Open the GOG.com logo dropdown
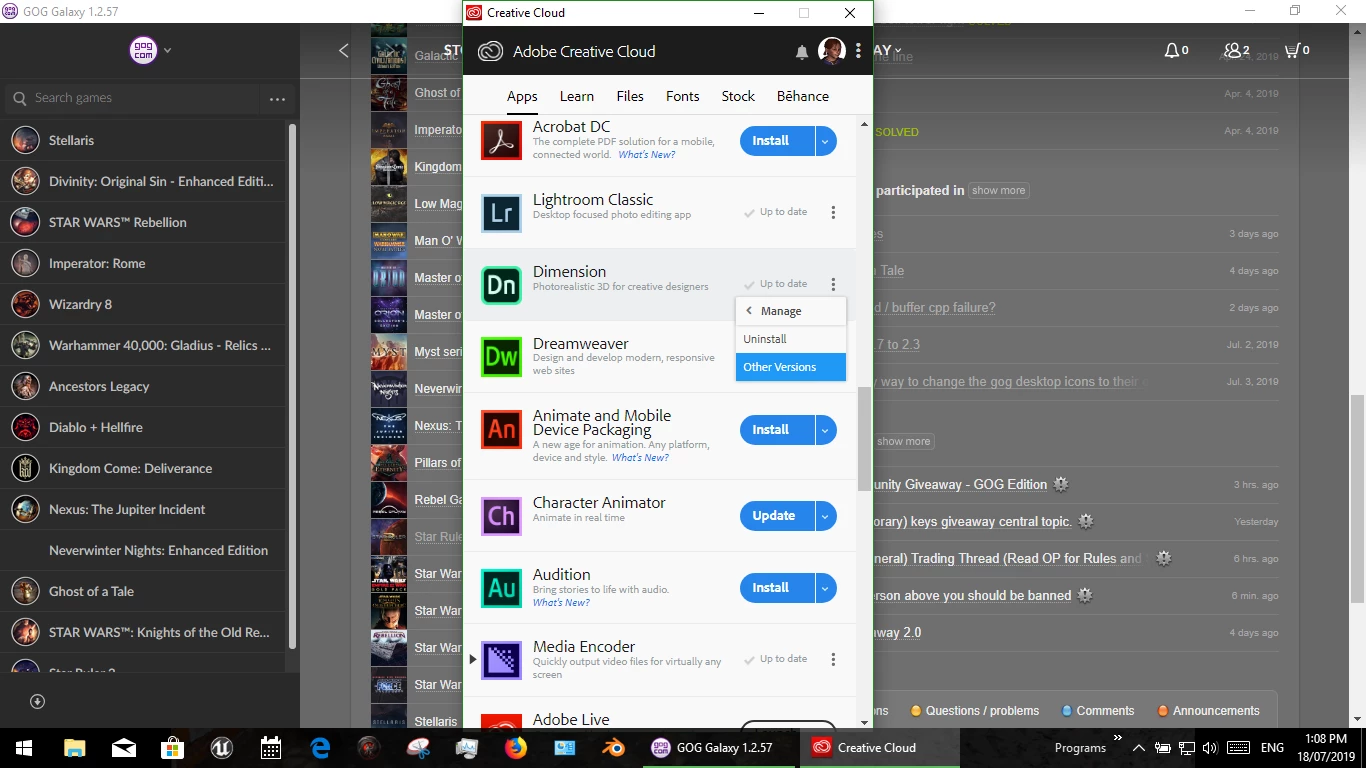 [x=150, y=50]
